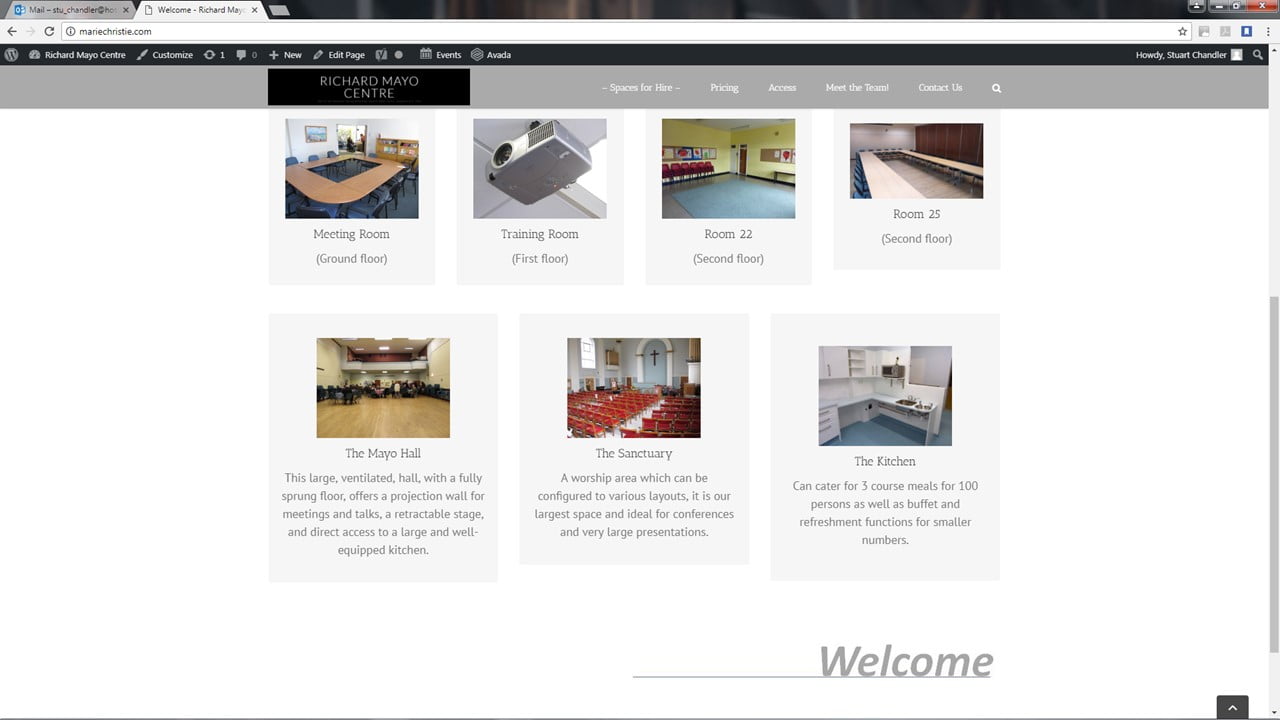Expand the Spaces for Hire menu
Screen dimensions: 1280x720
click(641, 88)
